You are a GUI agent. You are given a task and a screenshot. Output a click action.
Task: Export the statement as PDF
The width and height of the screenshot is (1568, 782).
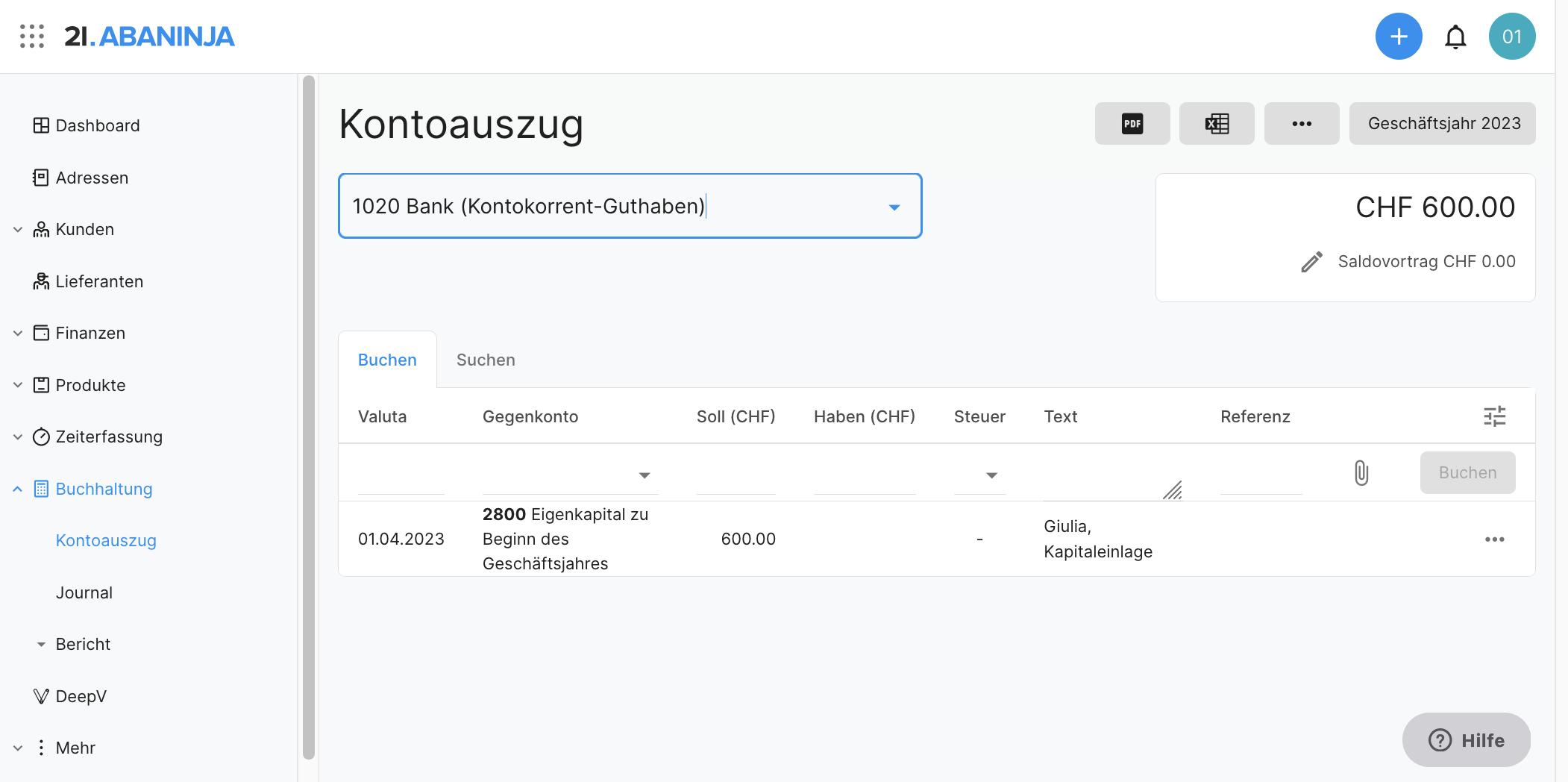(x=1132, y=124)
